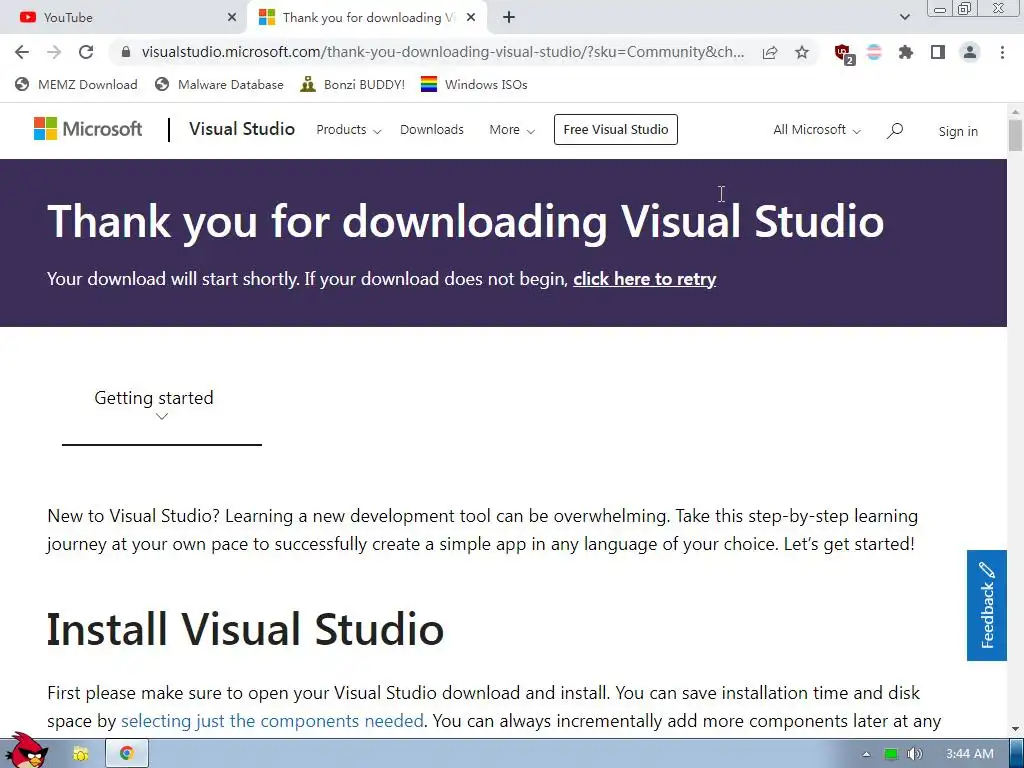Click the 3:44 AM clock
This screenshot has width=1024, height=768.
pyautogui.click(x=970, y=754)
